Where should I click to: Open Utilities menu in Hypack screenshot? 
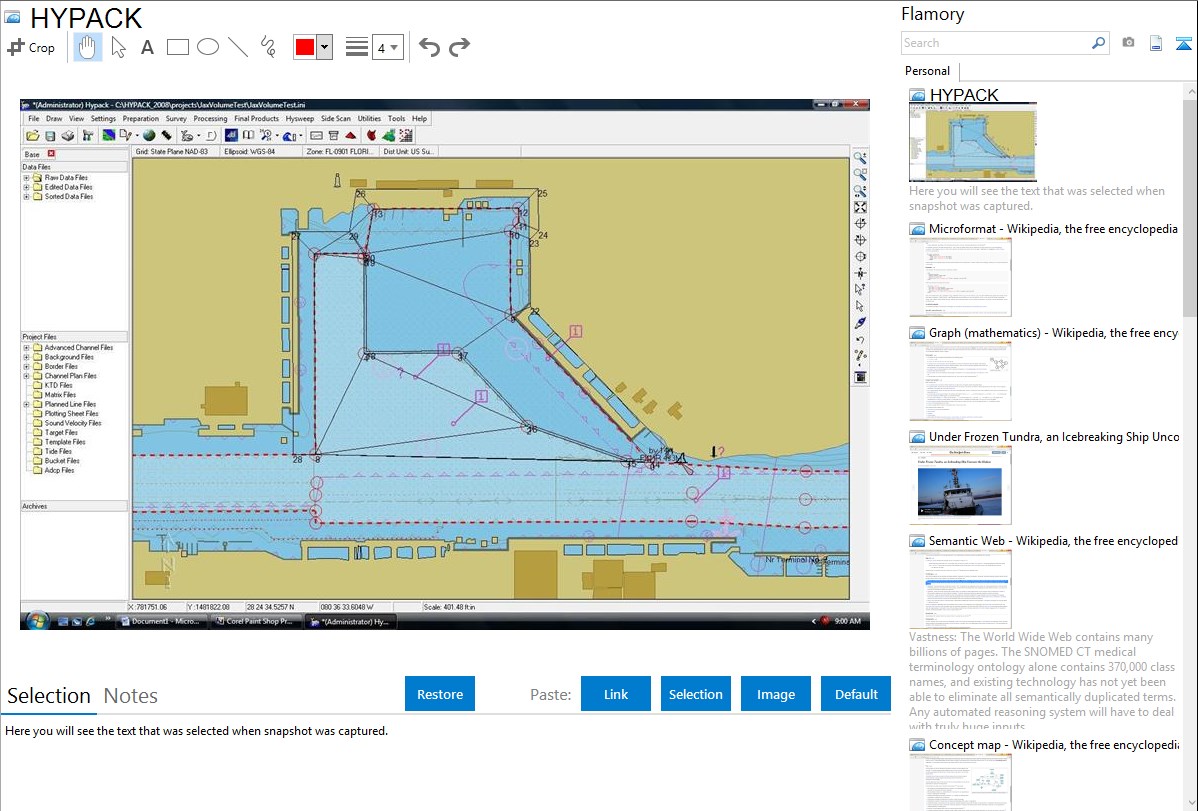coord(369,118)
